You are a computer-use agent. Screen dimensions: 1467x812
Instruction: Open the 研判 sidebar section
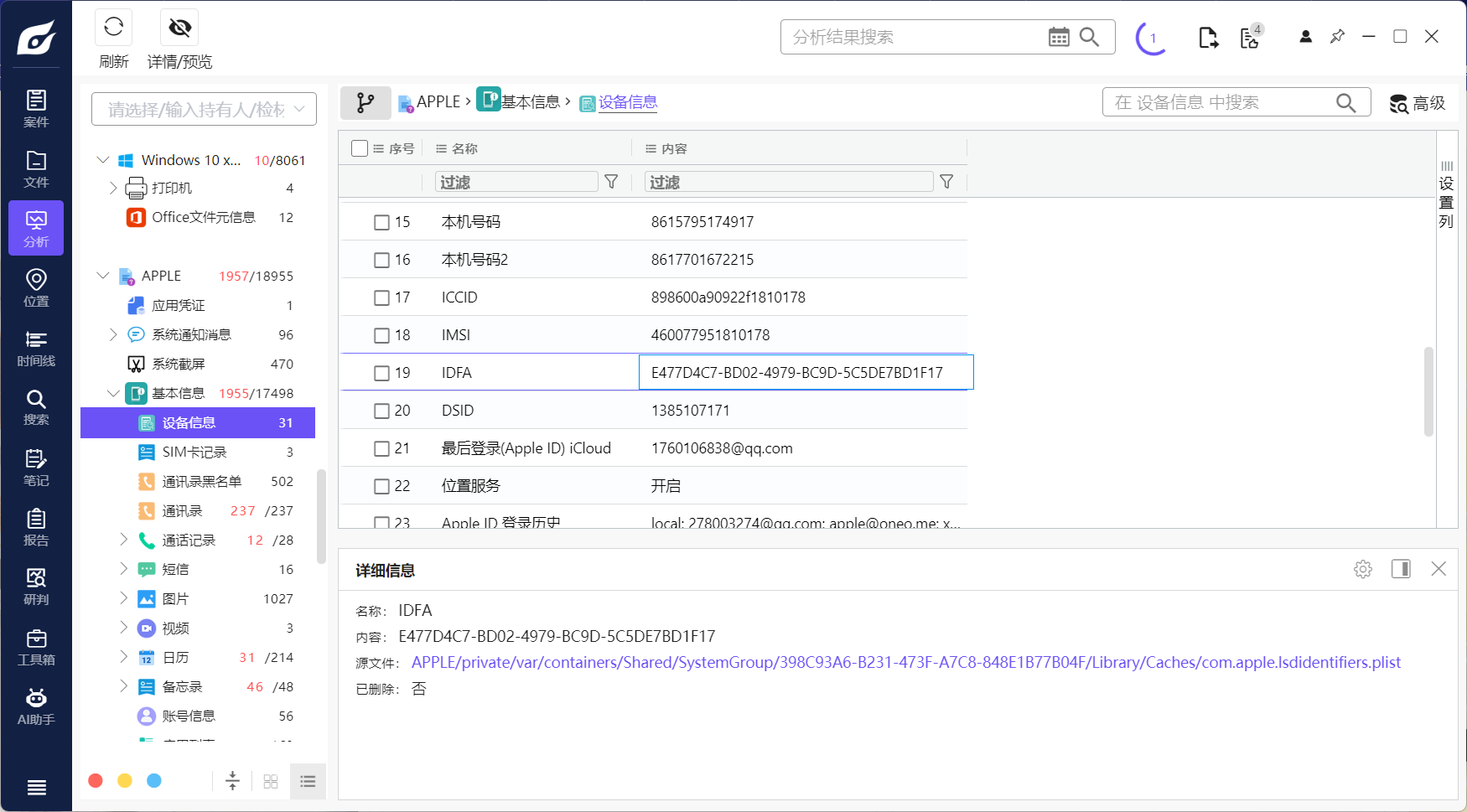36,587
